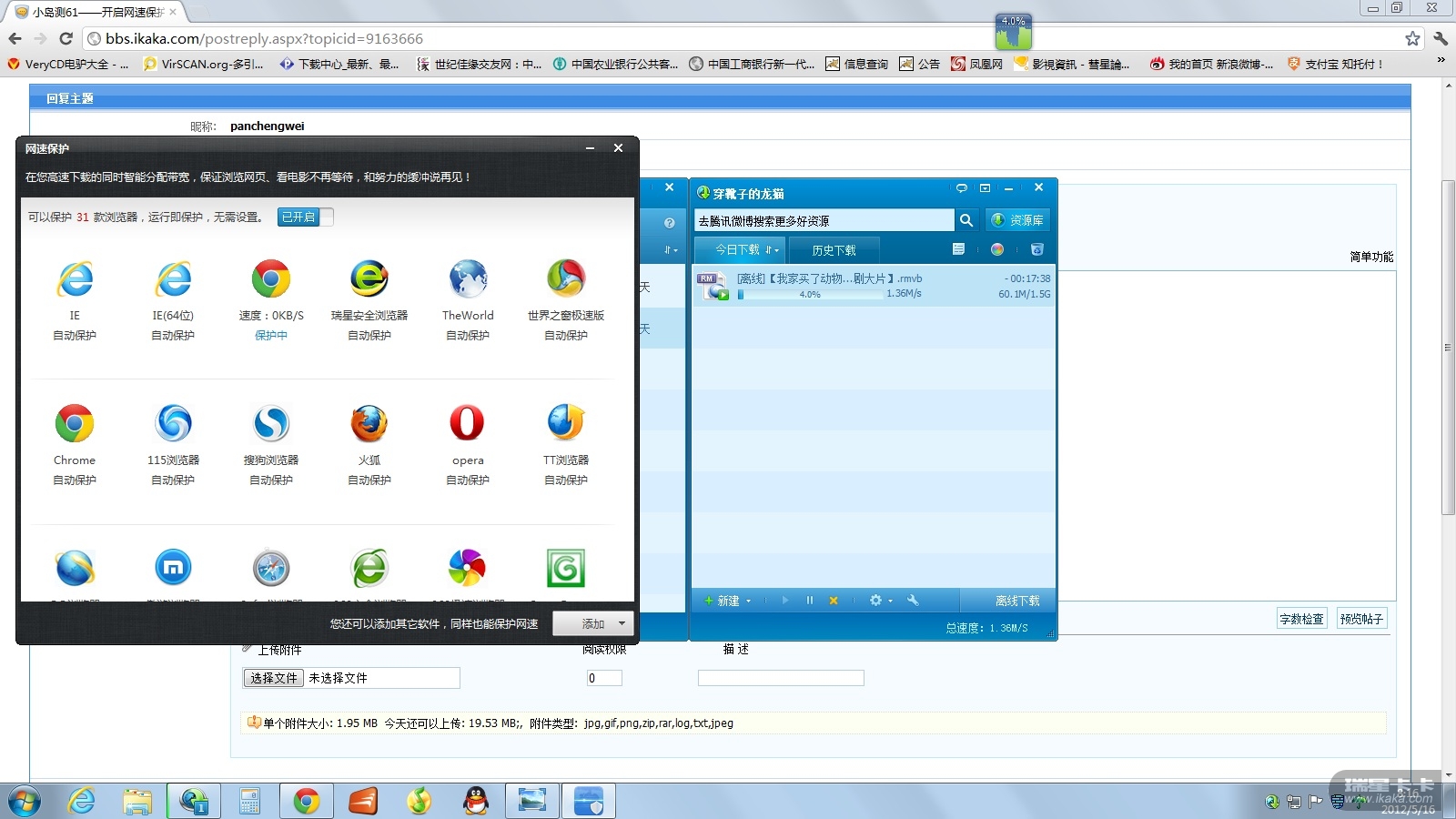Click the 4.0% download progress bar

[x=810, y=295]
